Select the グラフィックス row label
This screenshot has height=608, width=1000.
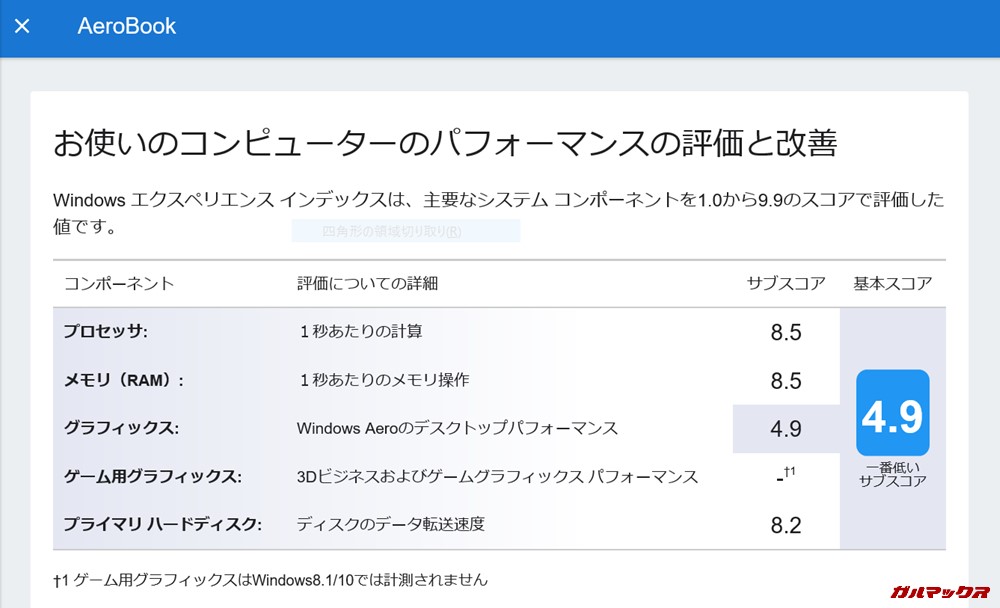[121, 428]
